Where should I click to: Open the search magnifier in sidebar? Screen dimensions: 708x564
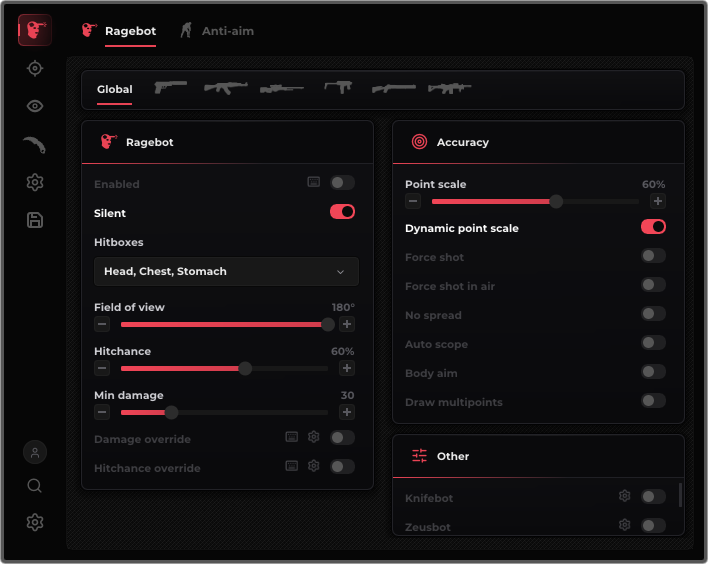(x=35, y=486)
